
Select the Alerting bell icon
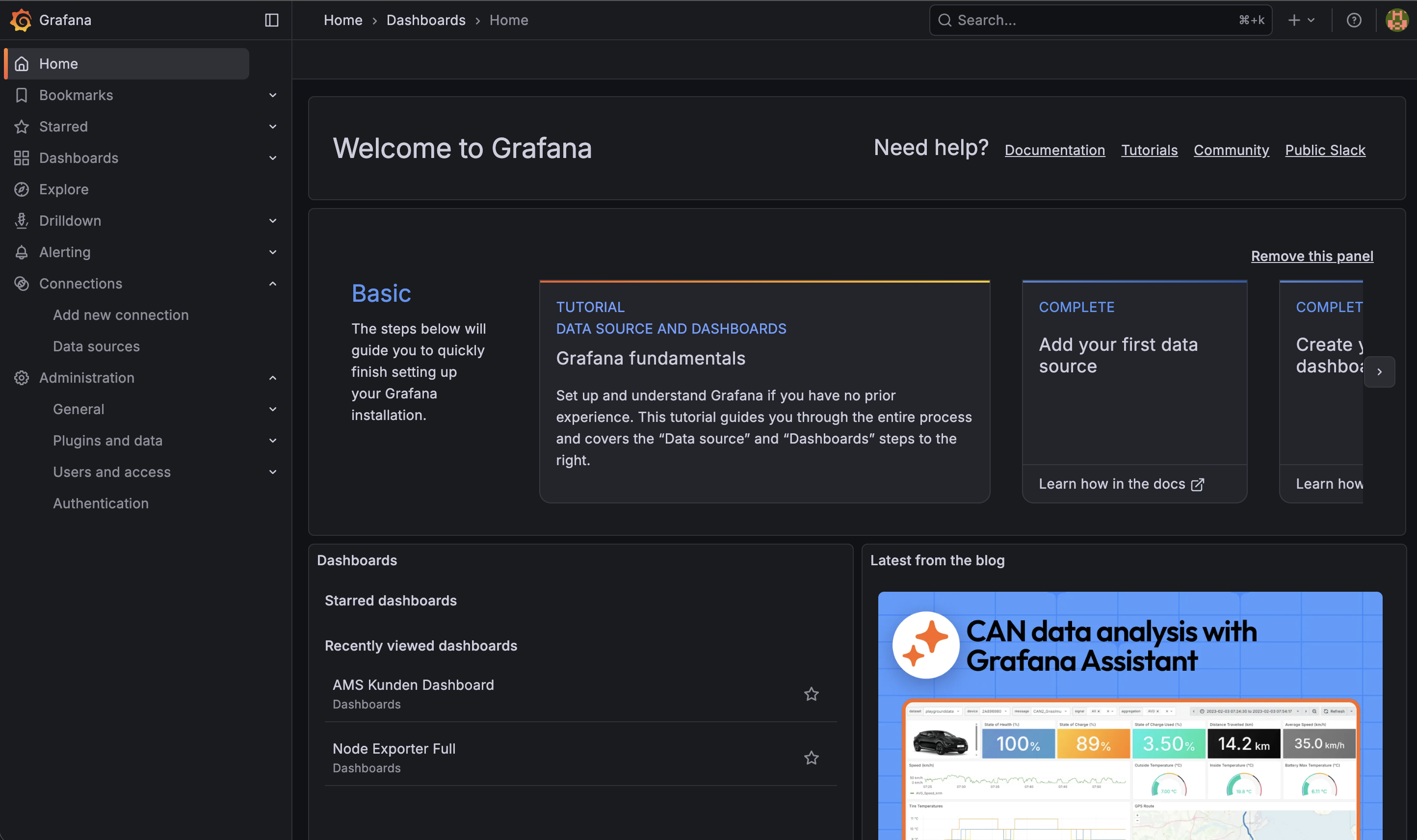click(x=22, y=252)
